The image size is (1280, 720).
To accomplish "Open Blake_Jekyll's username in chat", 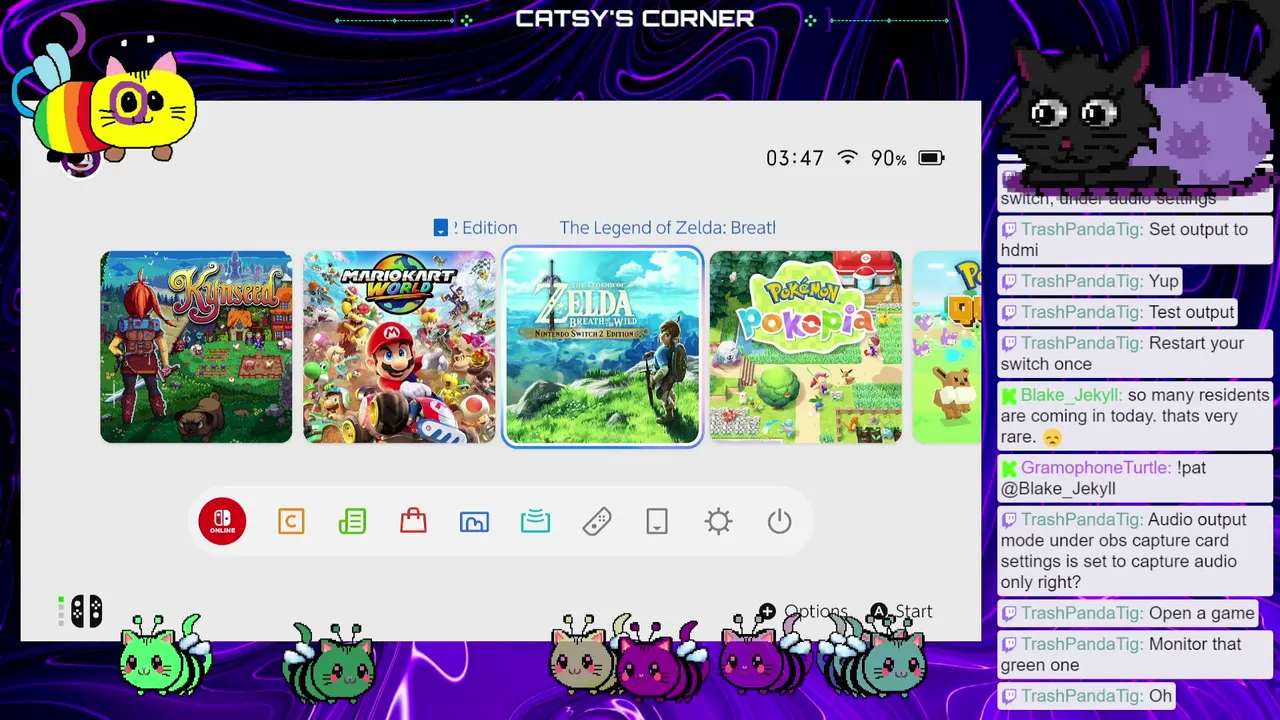I will click(1069, 395).
